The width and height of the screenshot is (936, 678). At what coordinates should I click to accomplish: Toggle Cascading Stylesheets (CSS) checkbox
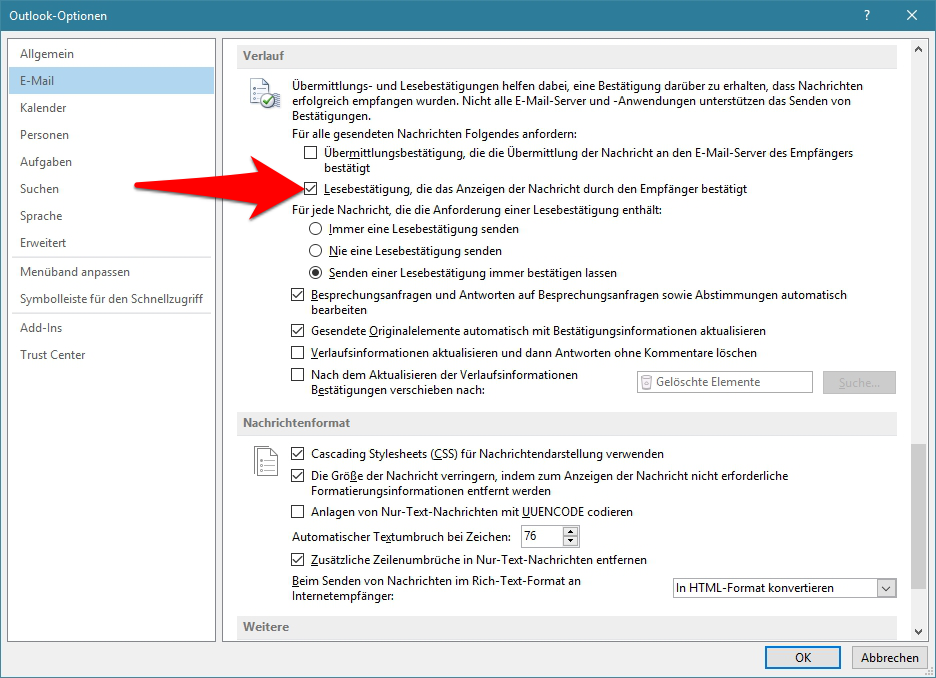297,454
